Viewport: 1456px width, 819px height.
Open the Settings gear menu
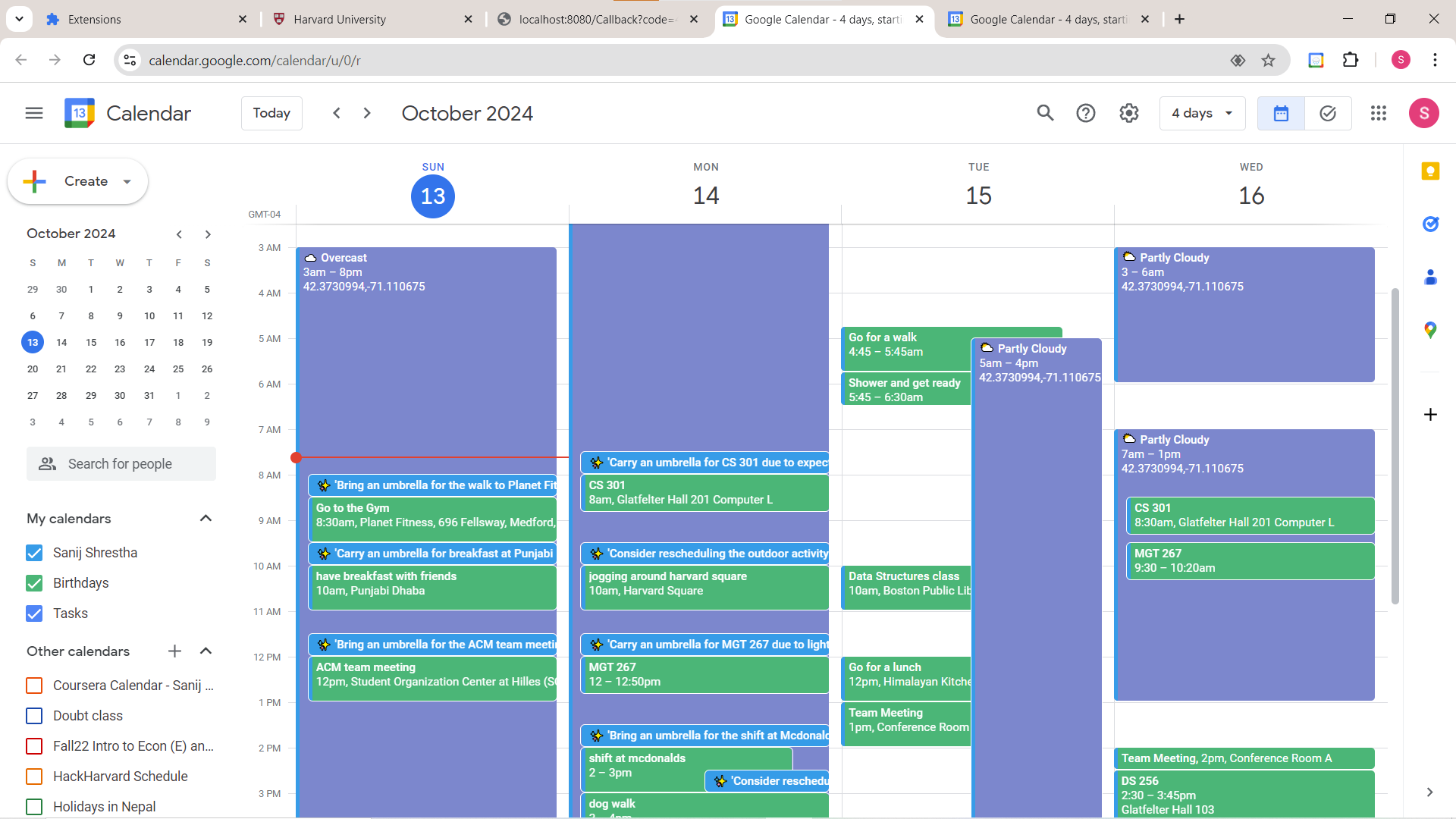[1129, 113]
